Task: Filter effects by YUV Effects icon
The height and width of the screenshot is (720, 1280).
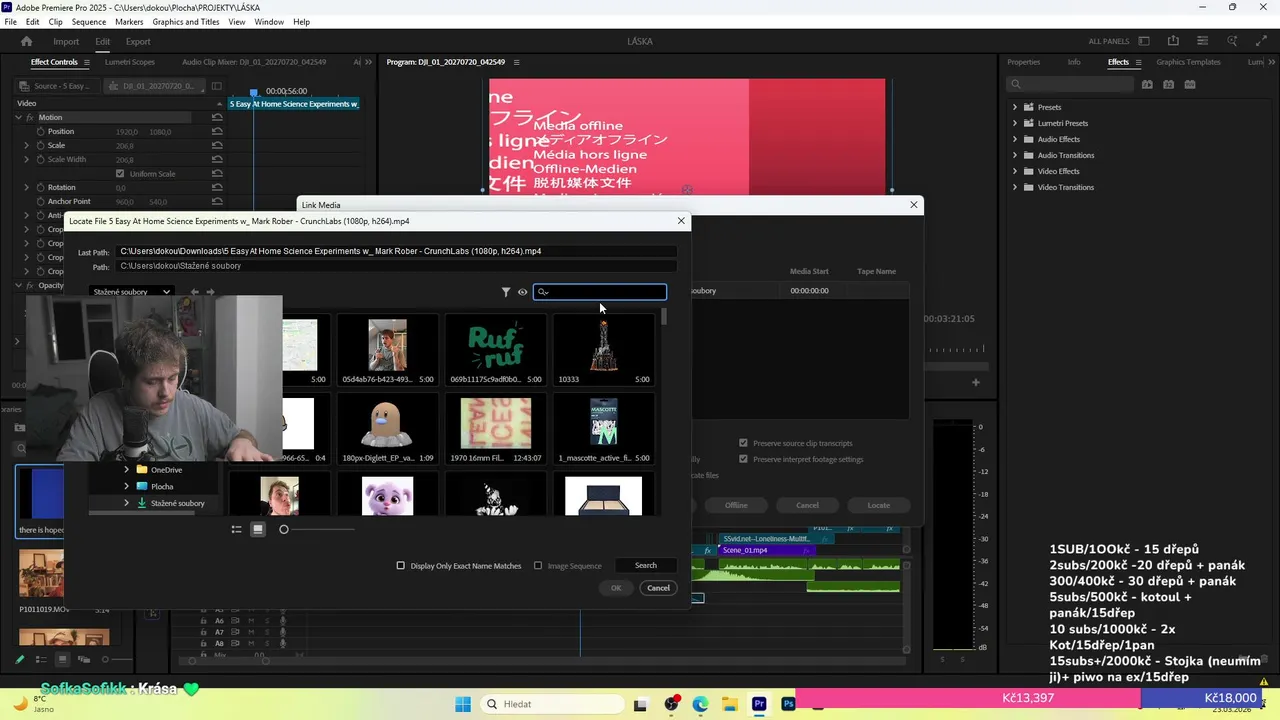Action: pos(1189,85)
